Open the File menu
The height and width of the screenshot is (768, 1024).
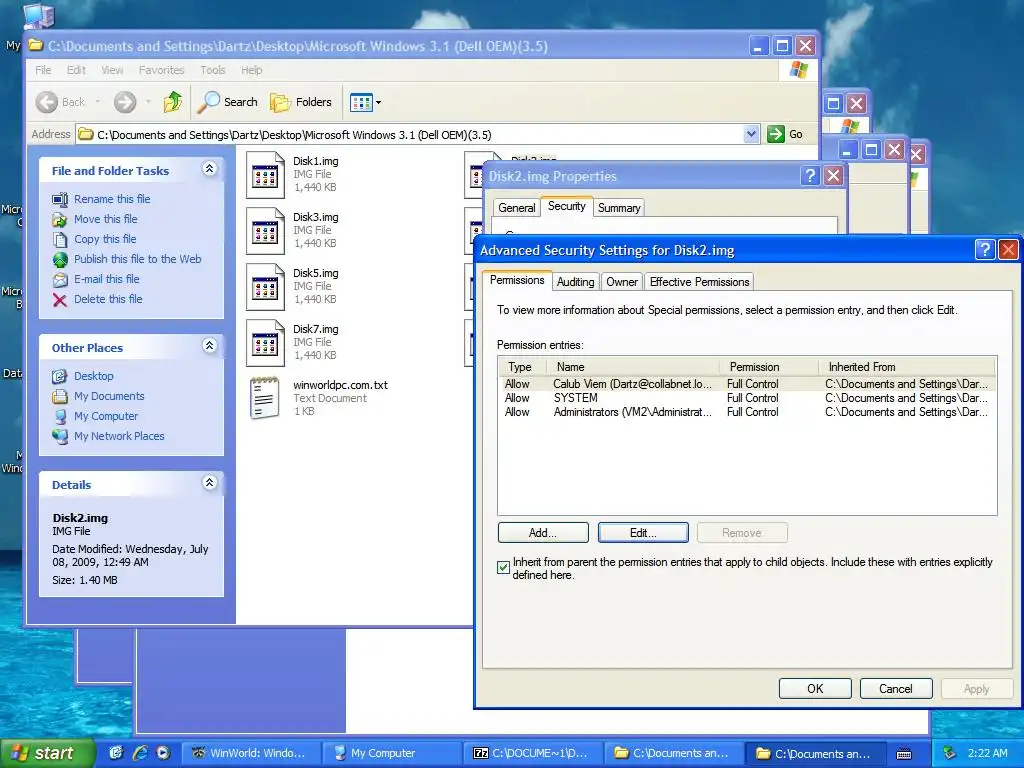[43, 70]
